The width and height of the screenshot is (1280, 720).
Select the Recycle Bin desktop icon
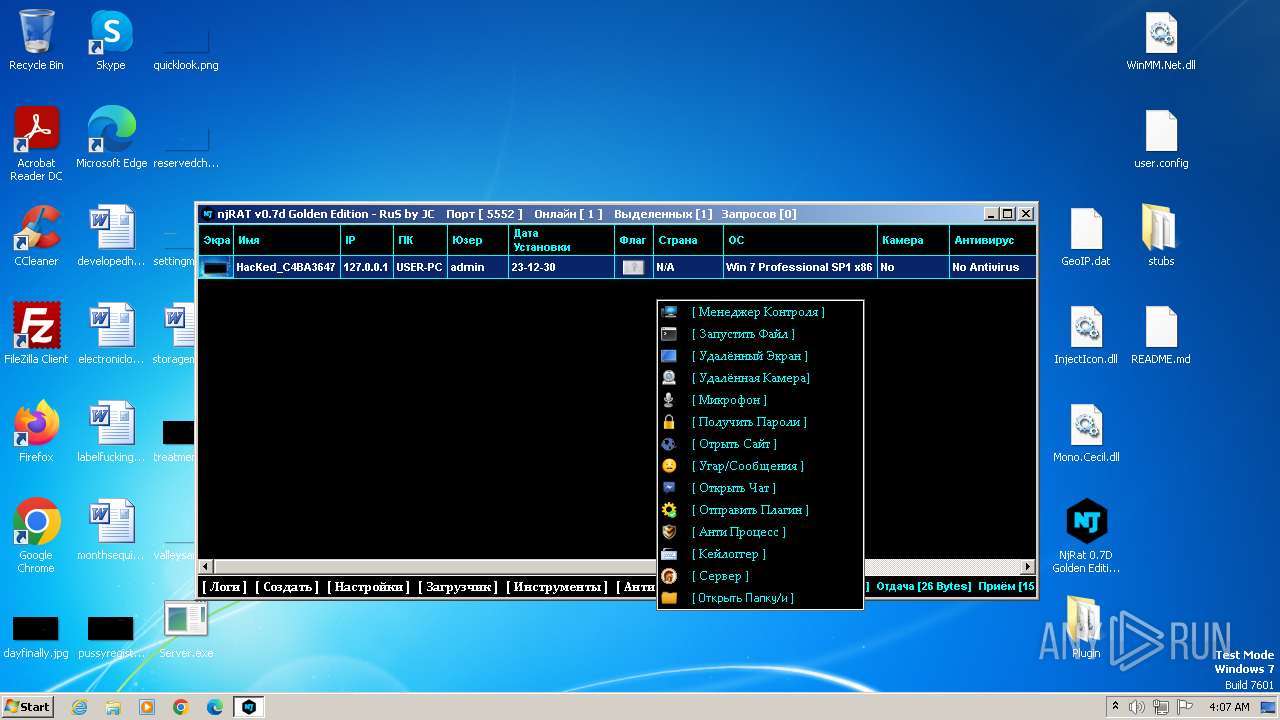[36, 41]
